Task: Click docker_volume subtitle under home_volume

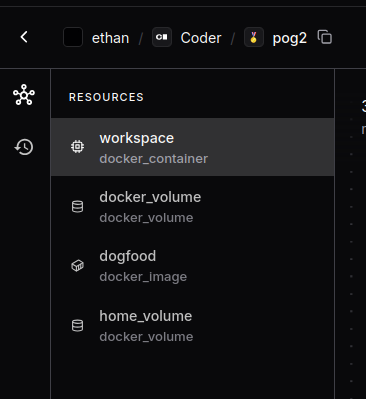Action: point(146,337)
